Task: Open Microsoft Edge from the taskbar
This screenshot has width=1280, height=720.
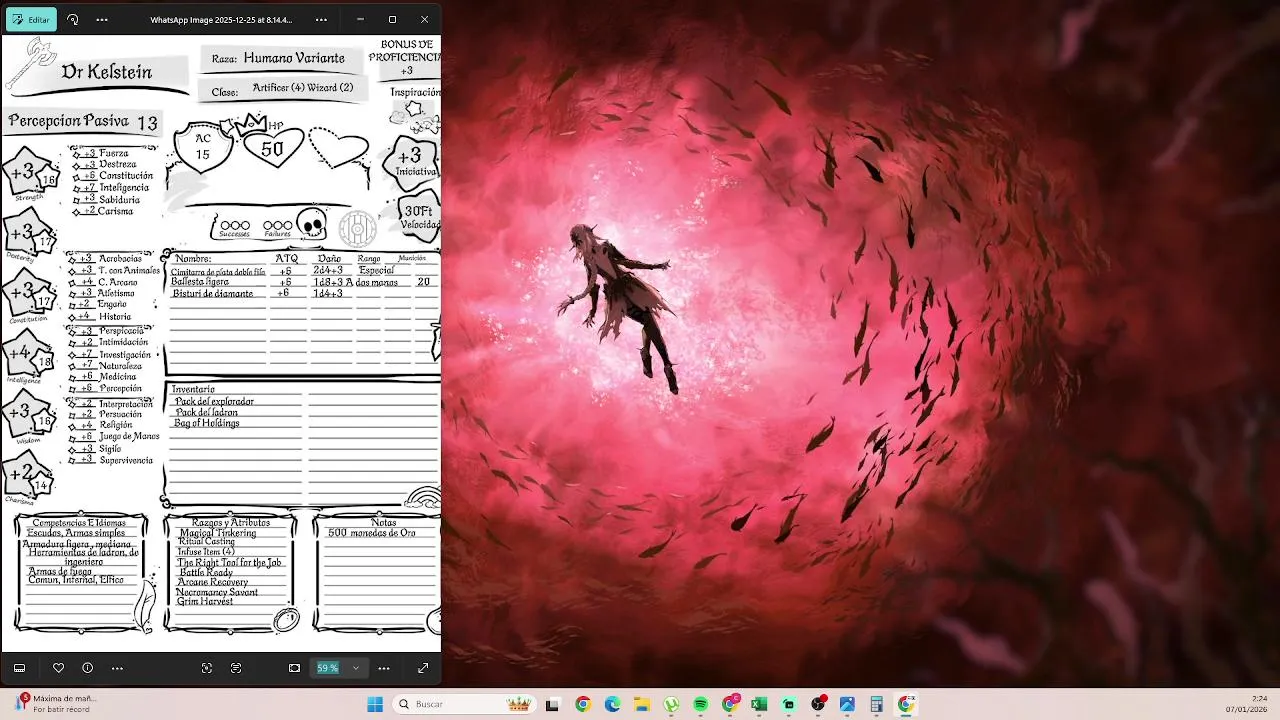Action: pyautogui.click(x=612, y=704)
